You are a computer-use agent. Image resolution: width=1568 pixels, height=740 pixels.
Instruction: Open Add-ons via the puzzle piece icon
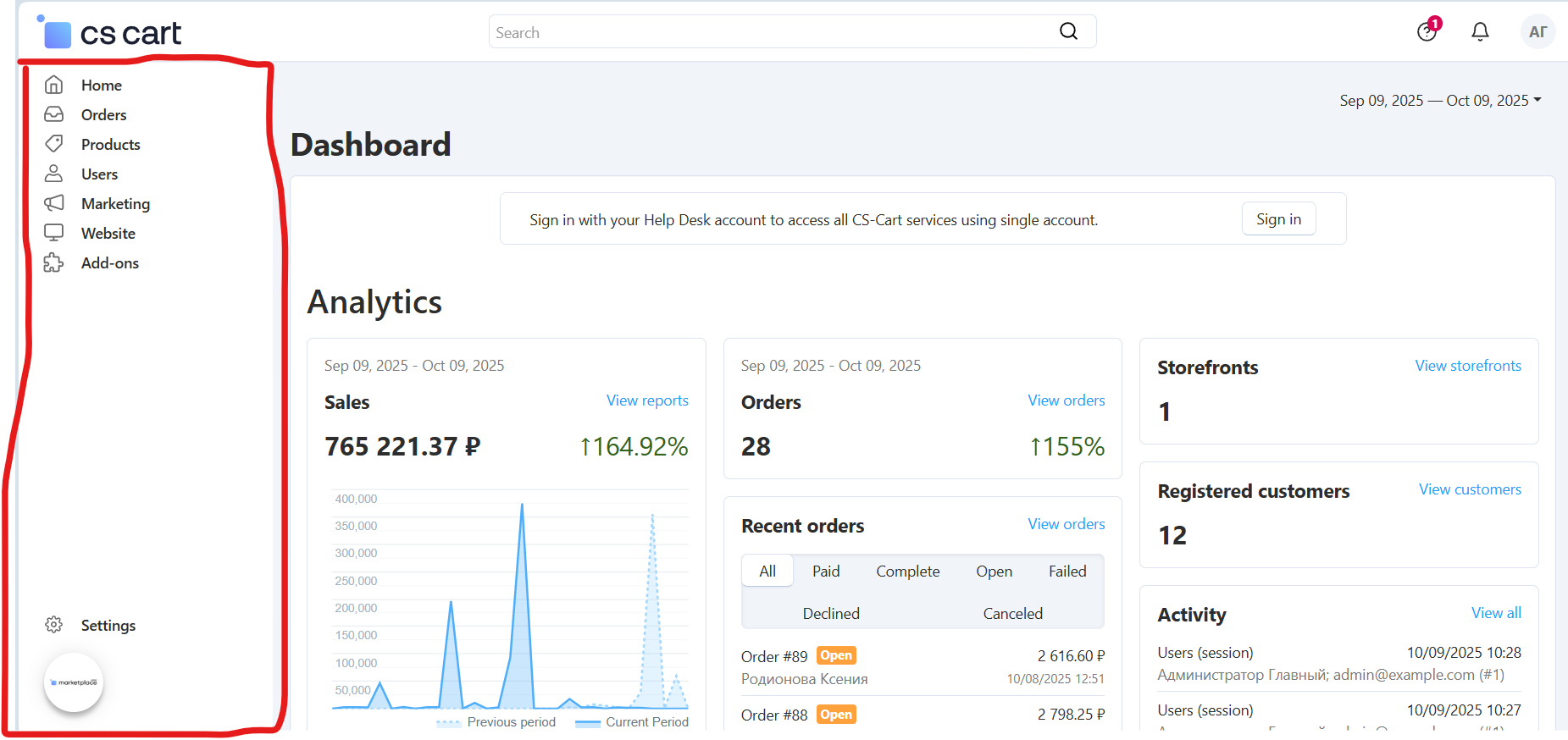(53, 262)
